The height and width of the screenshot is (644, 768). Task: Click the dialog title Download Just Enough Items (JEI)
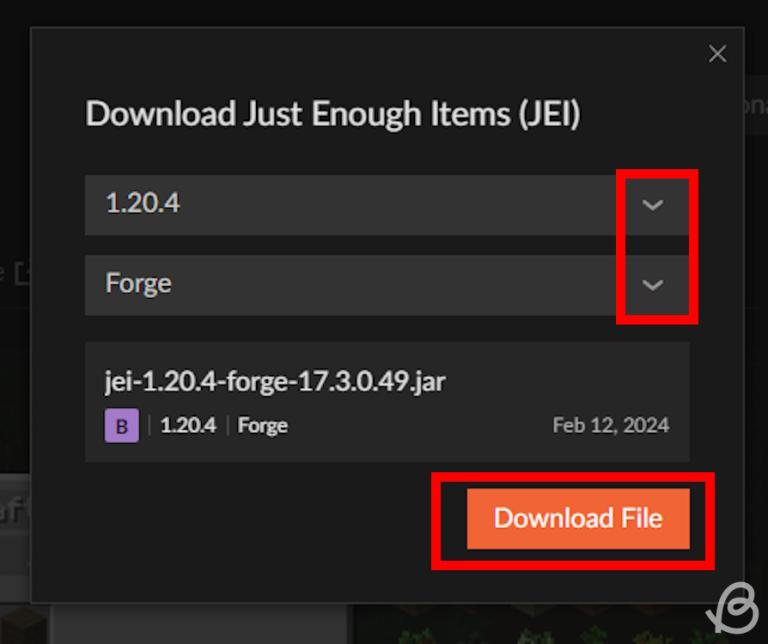pyautogui.click(x=333, y=114)
